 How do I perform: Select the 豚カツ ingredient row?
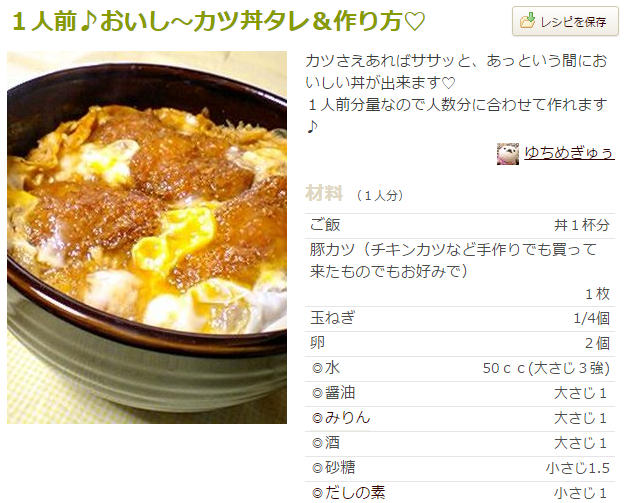pos(460,273)
